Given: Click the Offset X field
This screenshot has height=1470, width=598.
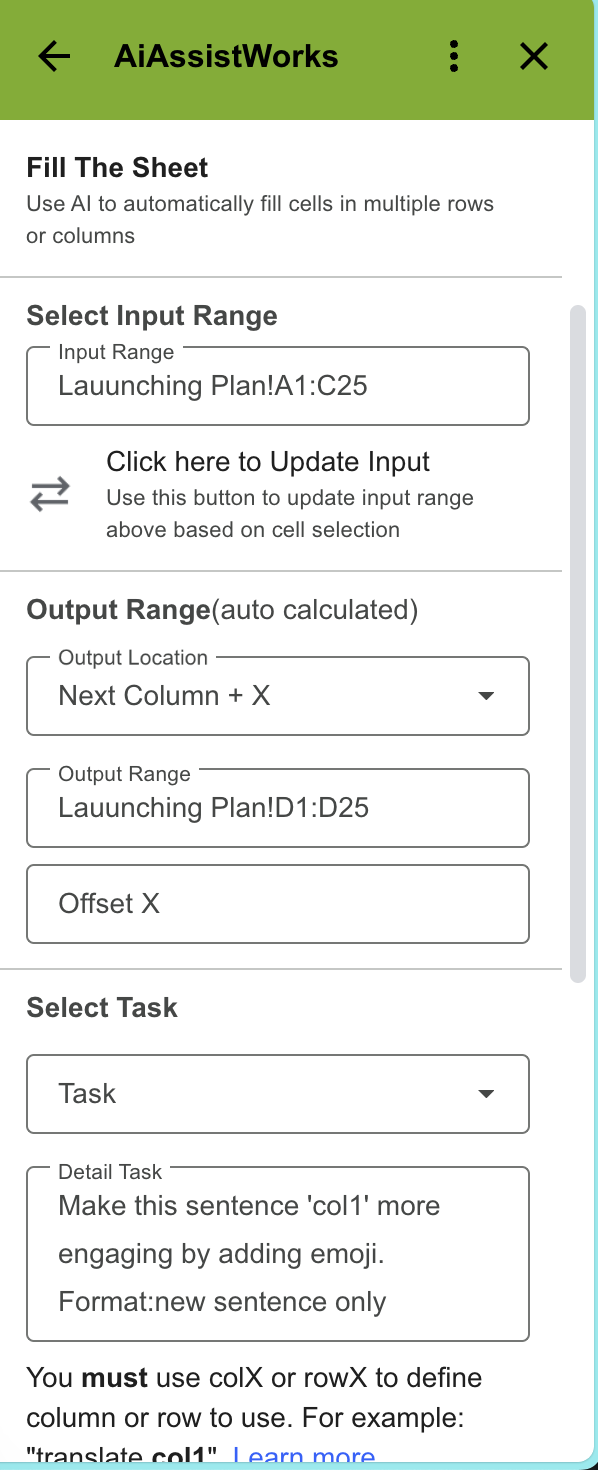Looking at the screenshot, I should pyautogui.click(x=278, y=903).
